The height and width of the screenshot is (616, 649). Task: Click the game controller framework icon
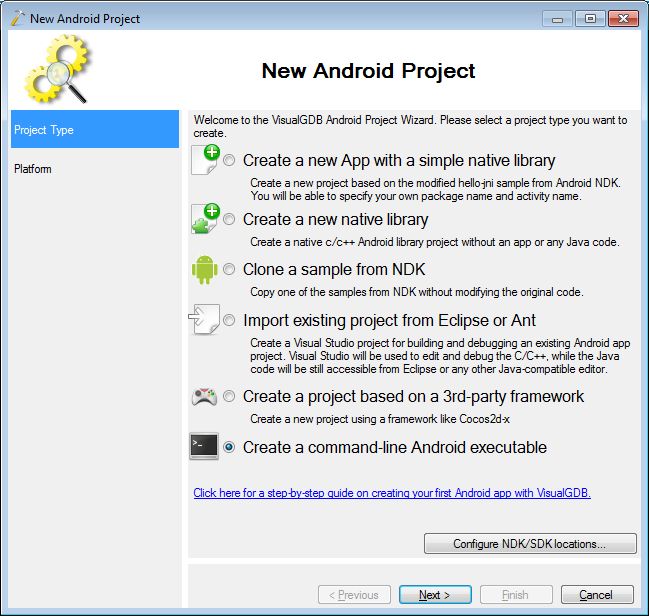[204, 397]
